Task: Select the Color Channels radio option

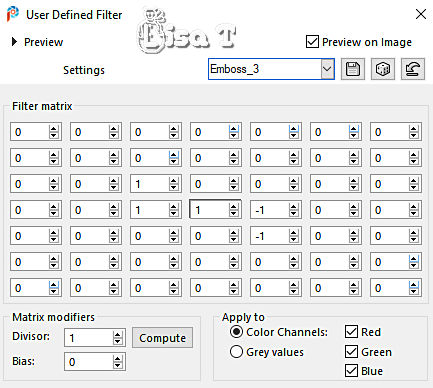Action: coord(236,332)
